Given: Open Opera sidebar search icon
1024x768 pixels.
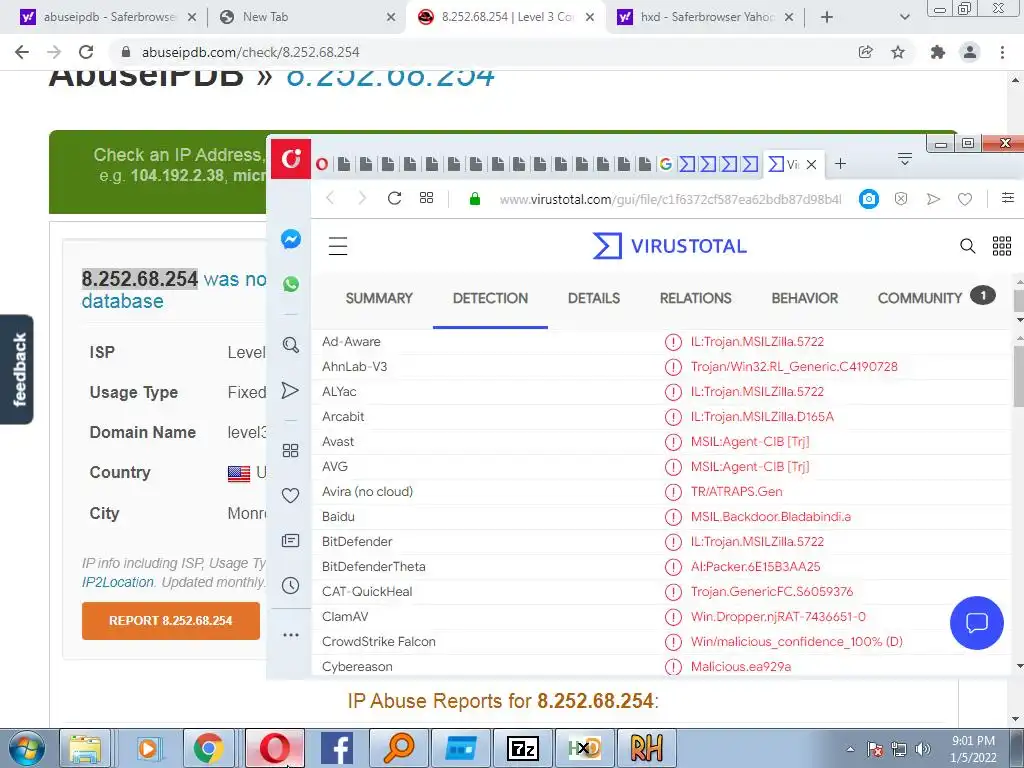Looking at the screenshot, I should (291, 345).
